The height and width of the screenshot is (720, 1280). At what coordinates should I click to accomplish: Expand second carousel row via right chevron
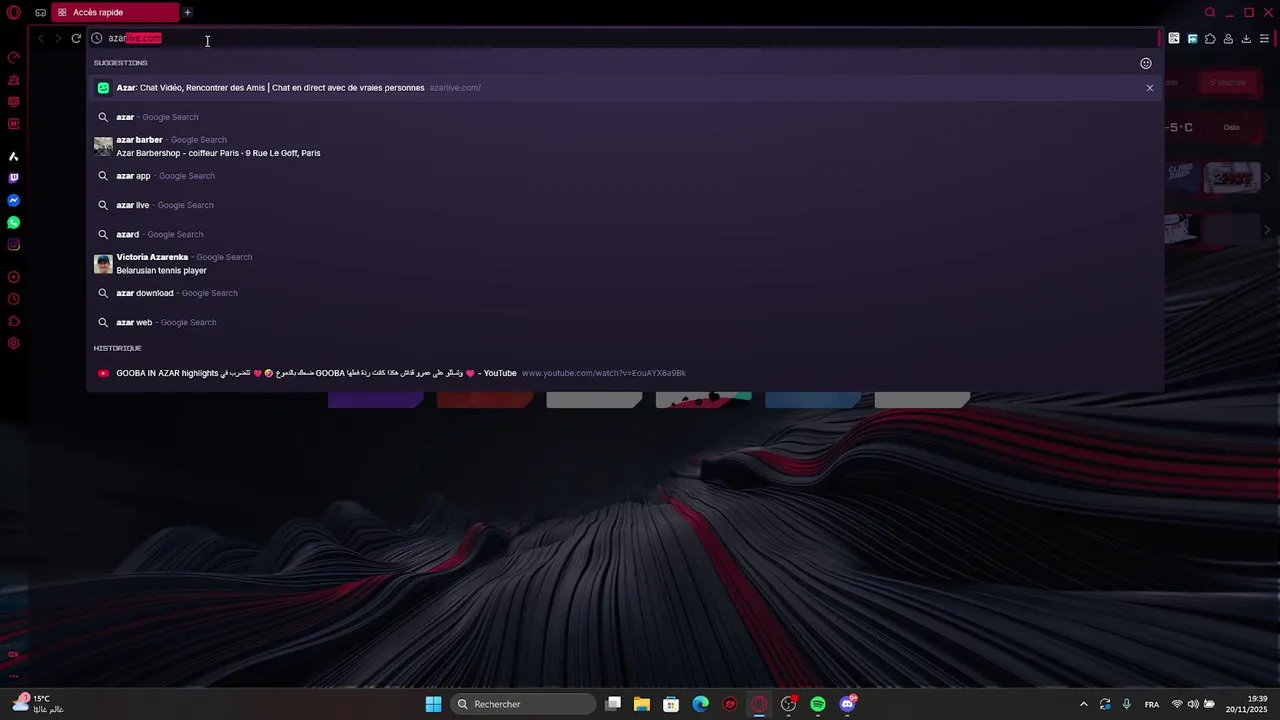point(1268,230)
